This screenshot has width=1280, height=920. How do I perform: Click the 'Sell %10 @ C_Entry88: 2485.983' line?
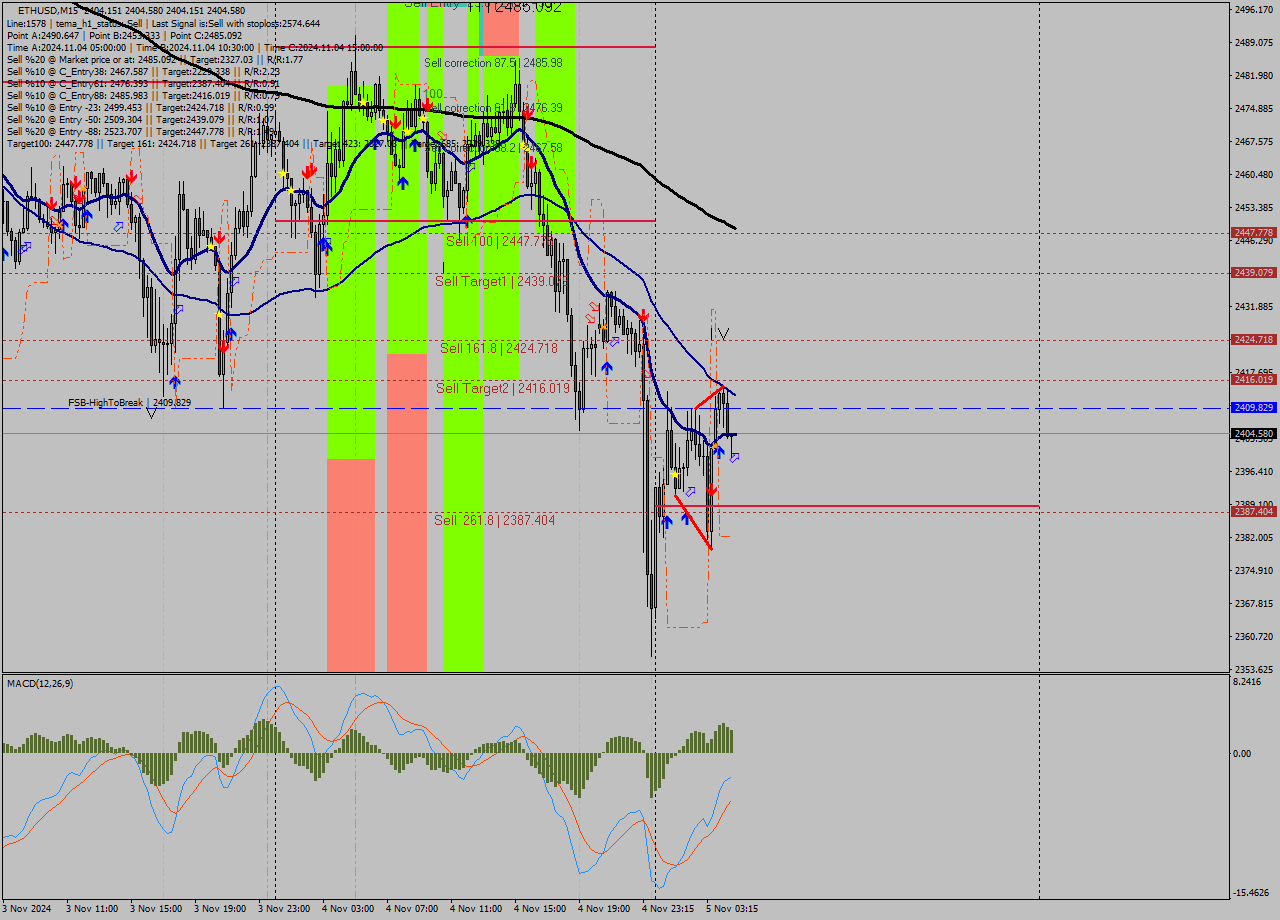pos(143,95)
